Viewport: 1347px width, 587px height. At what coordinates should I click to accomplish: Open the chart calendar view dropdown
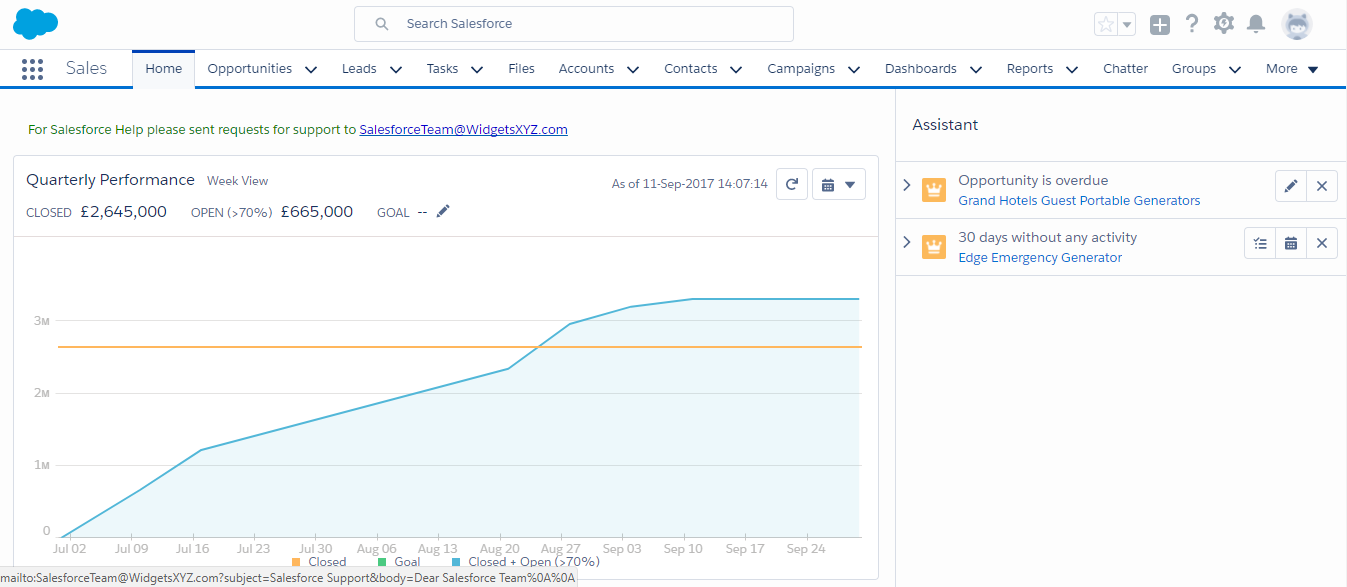point(839,184)
